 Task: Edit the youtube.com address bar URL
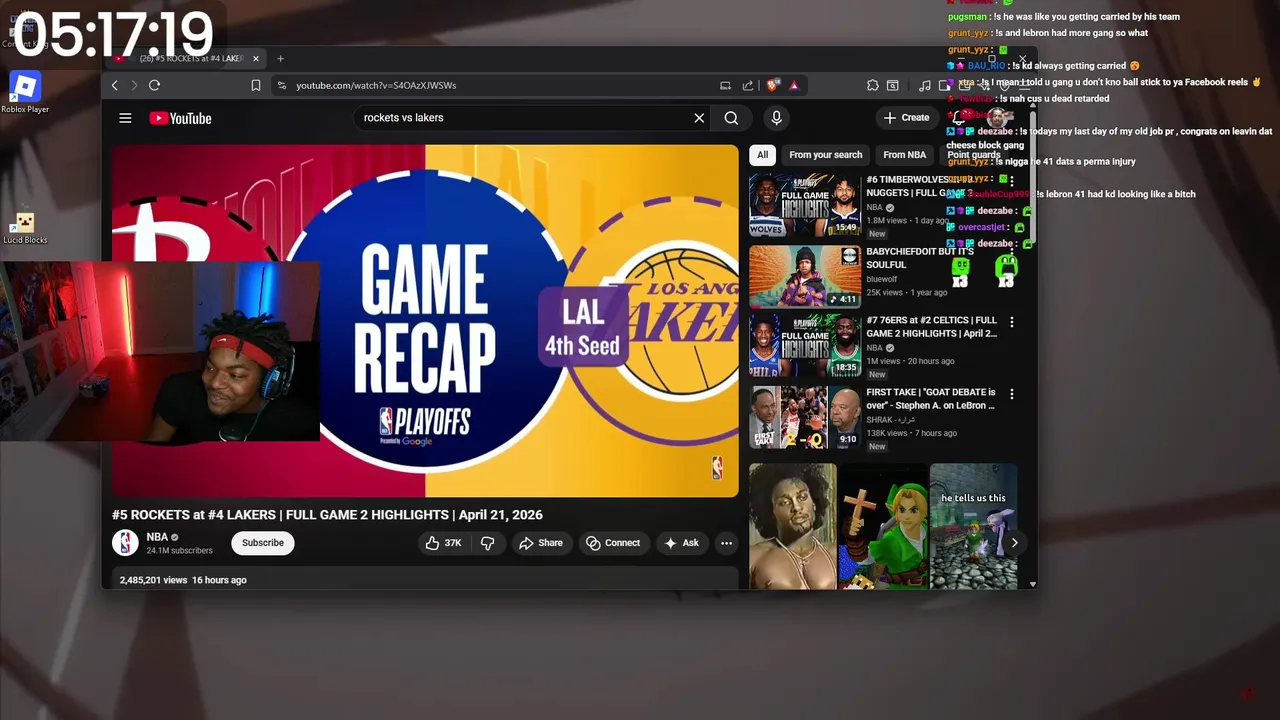click(x=376, y=85)
